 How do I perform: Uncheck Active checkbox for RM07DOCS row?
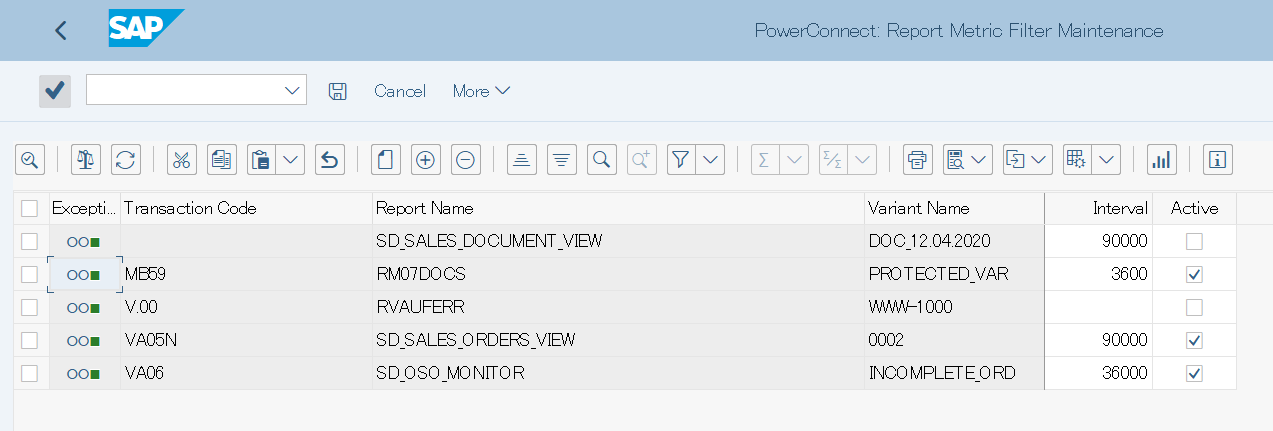[x=1194, y=274]
